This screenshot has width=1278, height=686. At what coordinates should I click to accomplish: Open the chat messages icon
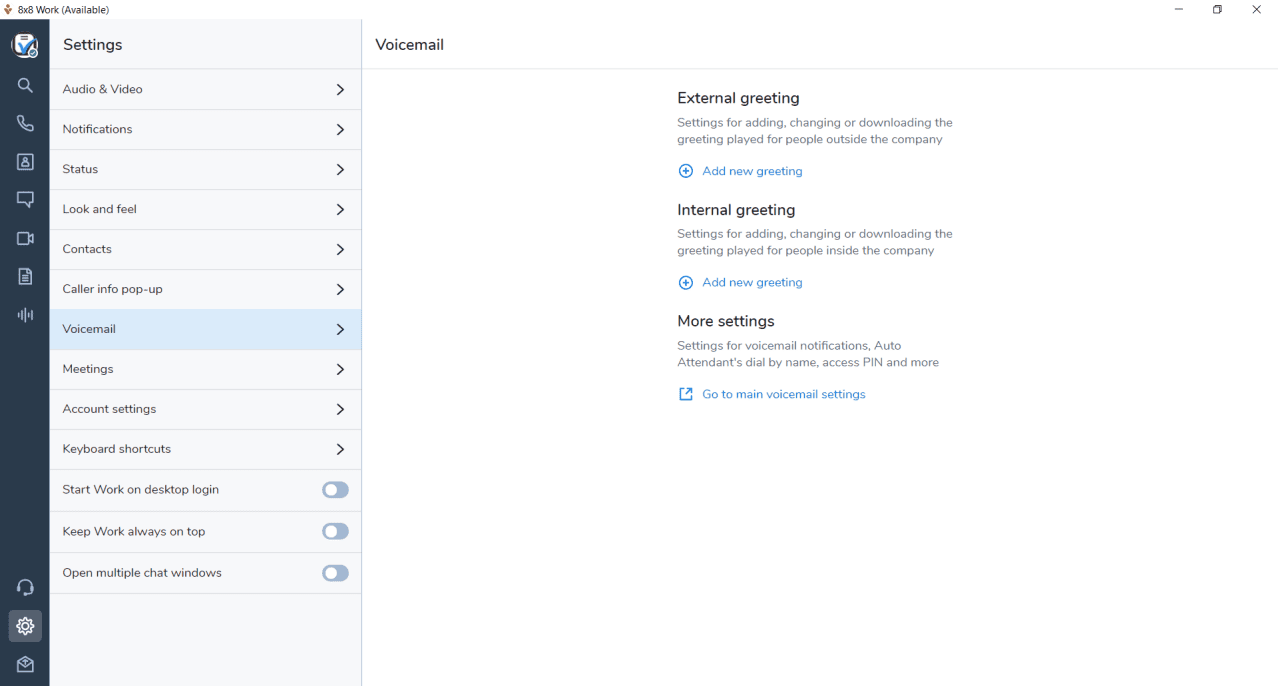(x=25, y=200)
